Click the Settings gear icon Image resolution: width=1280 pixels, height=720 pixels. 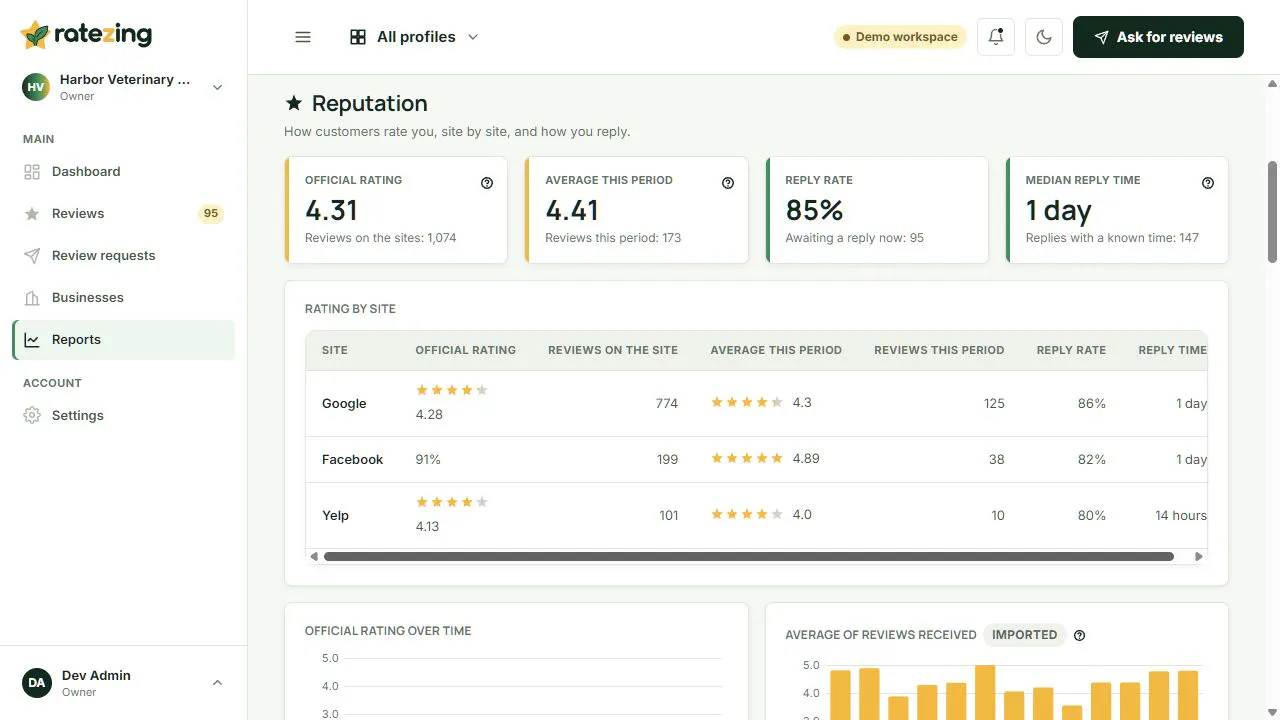point(32,416)
